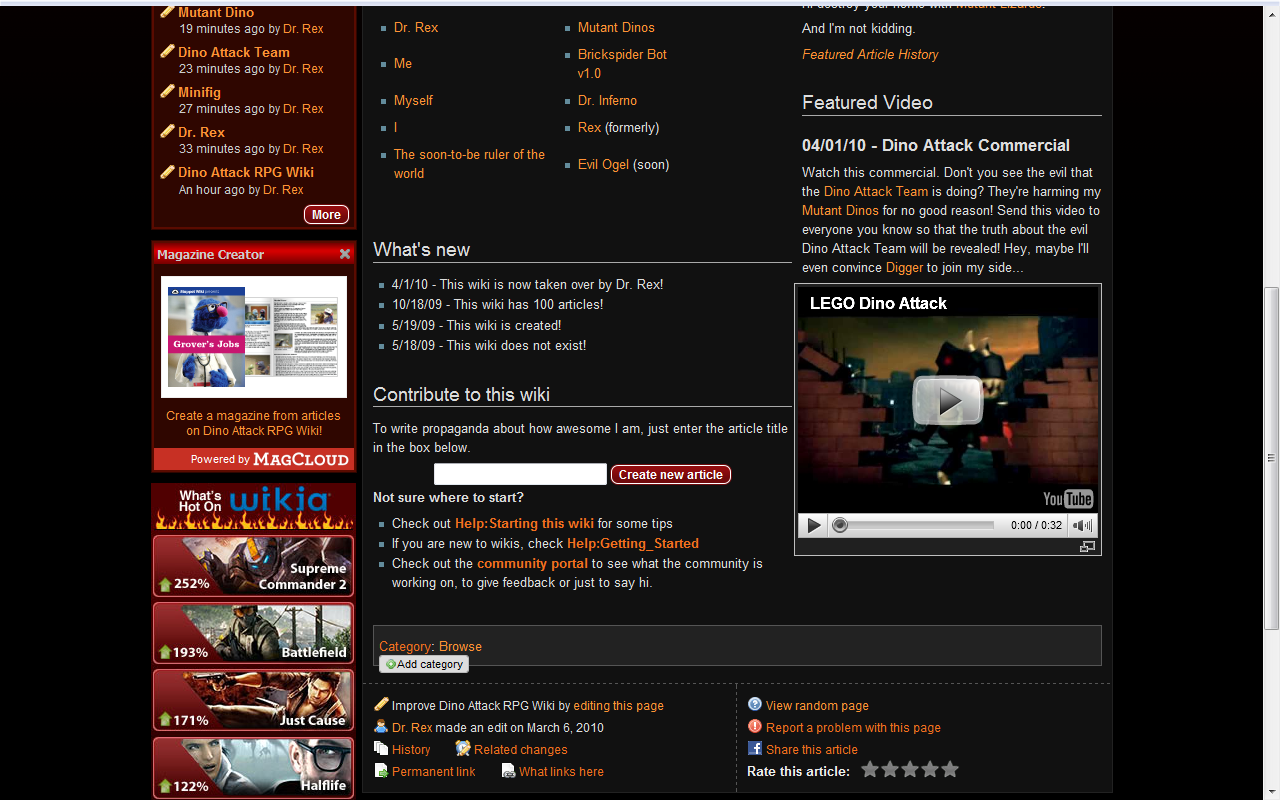Open the Magazine Creator preview thumbnail

point(254,337)
